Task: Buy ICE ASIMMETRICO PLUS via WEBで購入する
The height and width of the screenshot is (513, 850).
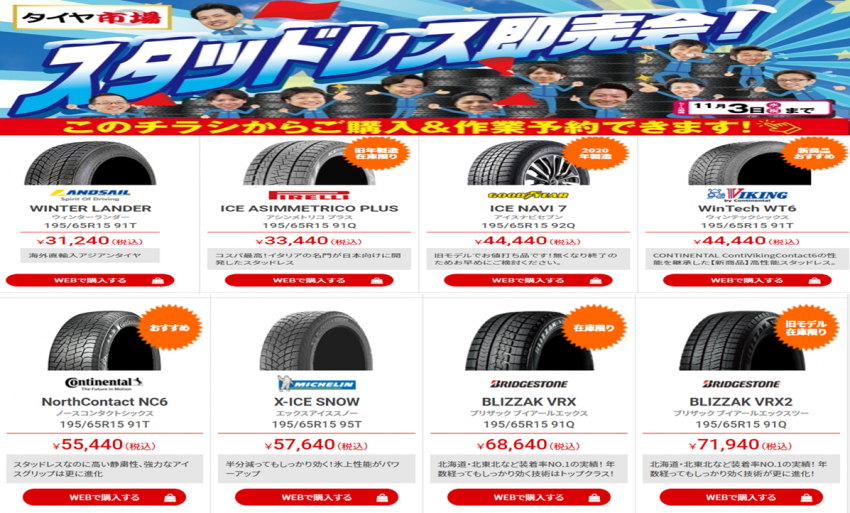Action: point(309,280)
